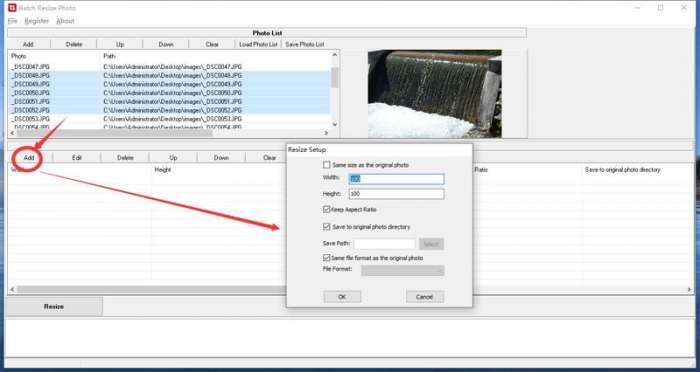Click the Batch Resize Photo app icon
Screen dimensions: 700x372
(12, 8)
